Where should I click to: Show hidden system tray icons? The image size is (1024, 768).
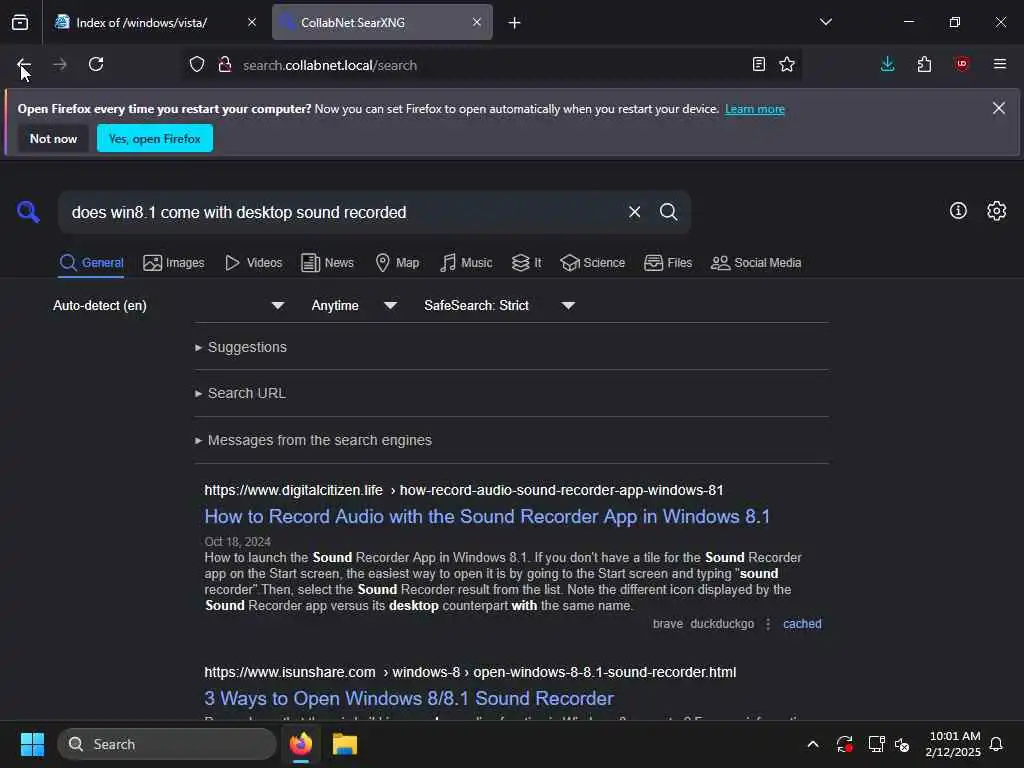pos(812,744)
